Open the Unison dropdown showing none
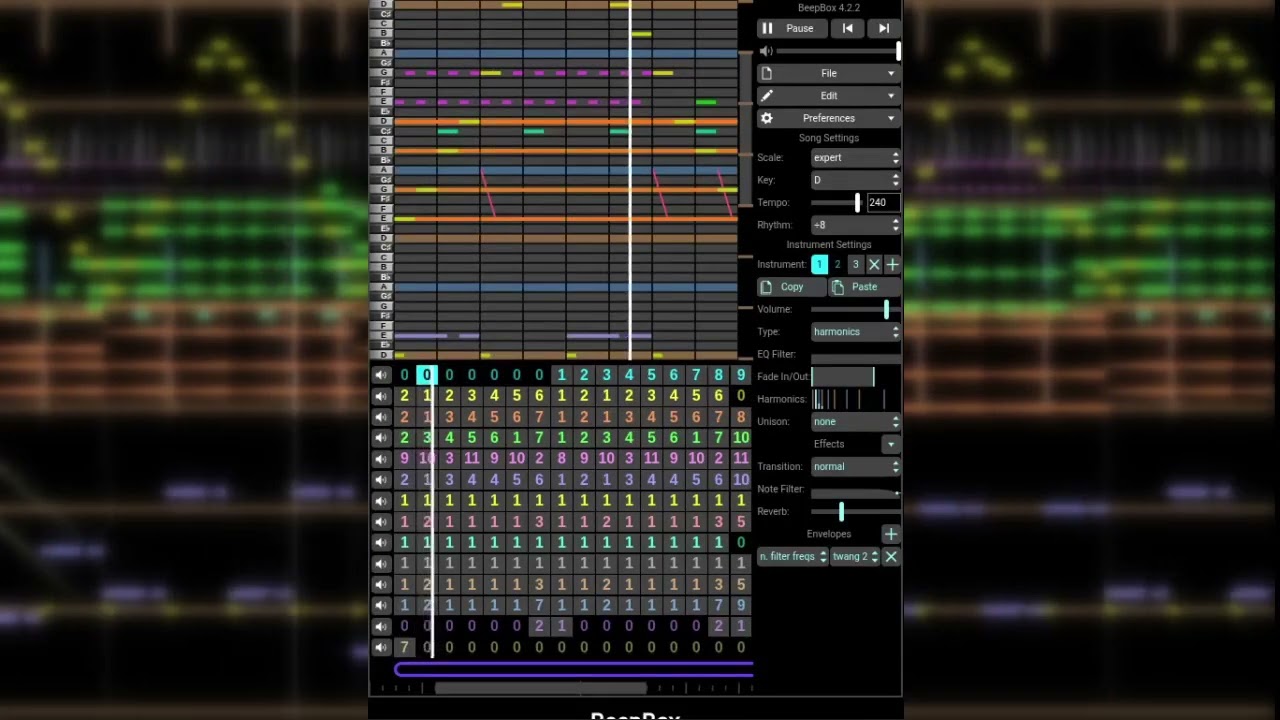 pos(856,422)
